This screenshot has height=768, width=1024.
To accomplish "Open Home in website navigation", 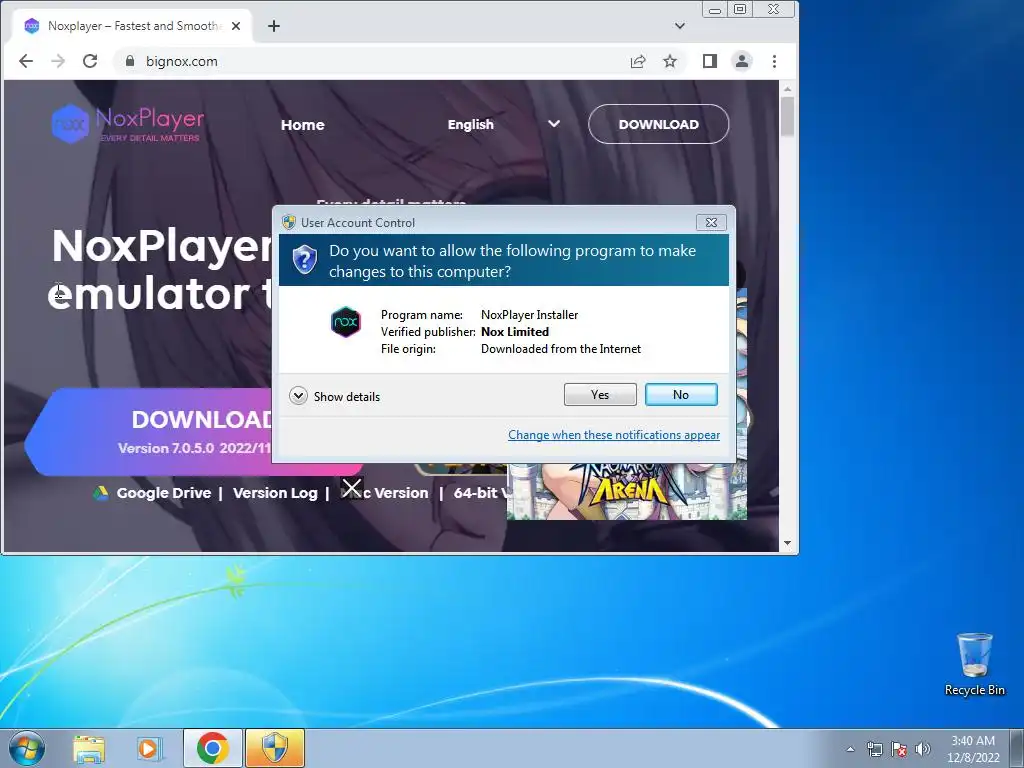I will coord(302,125).
